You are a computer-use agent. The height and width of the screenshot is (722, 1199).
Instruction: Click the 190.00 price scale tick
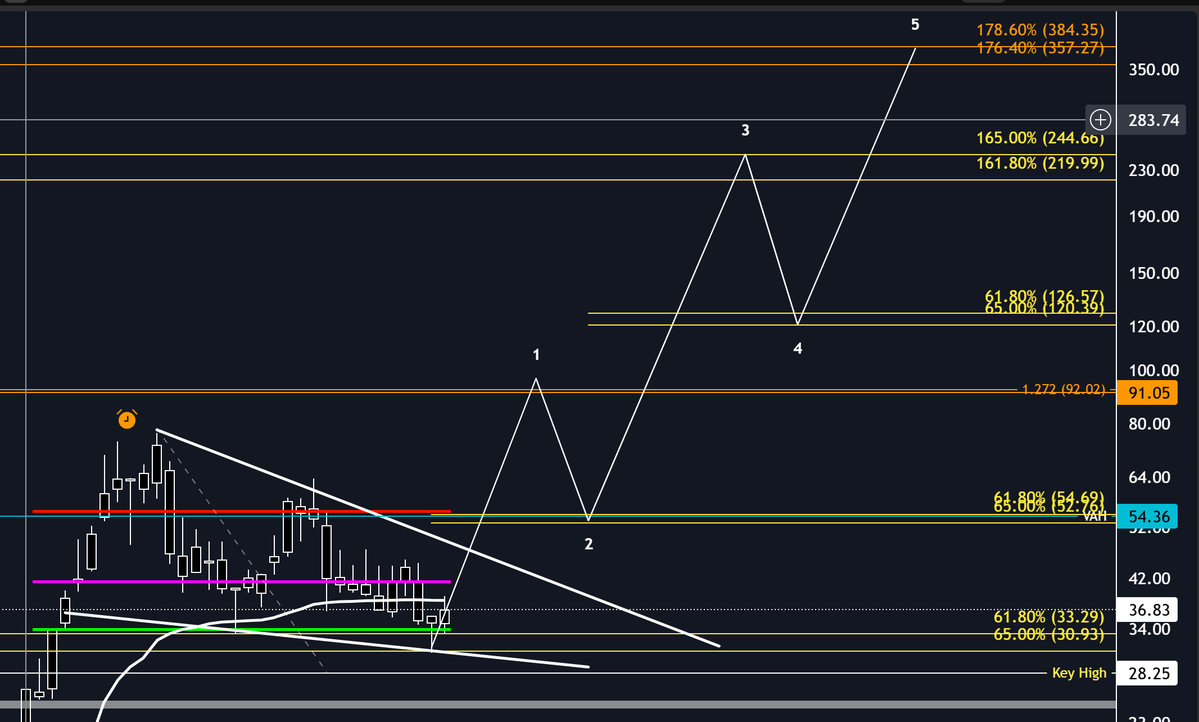[x=1153, y=216]
